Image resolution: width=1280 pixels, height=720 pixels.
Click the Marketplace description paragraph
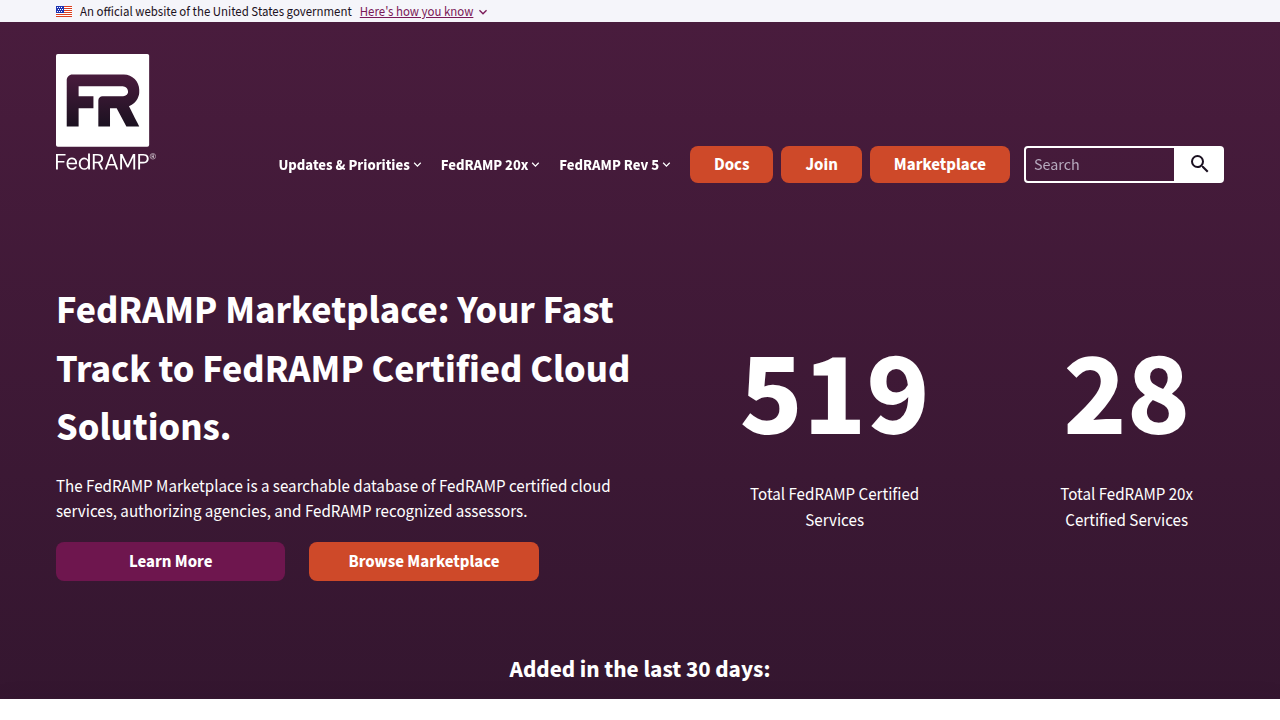click(x=333, y=498)
